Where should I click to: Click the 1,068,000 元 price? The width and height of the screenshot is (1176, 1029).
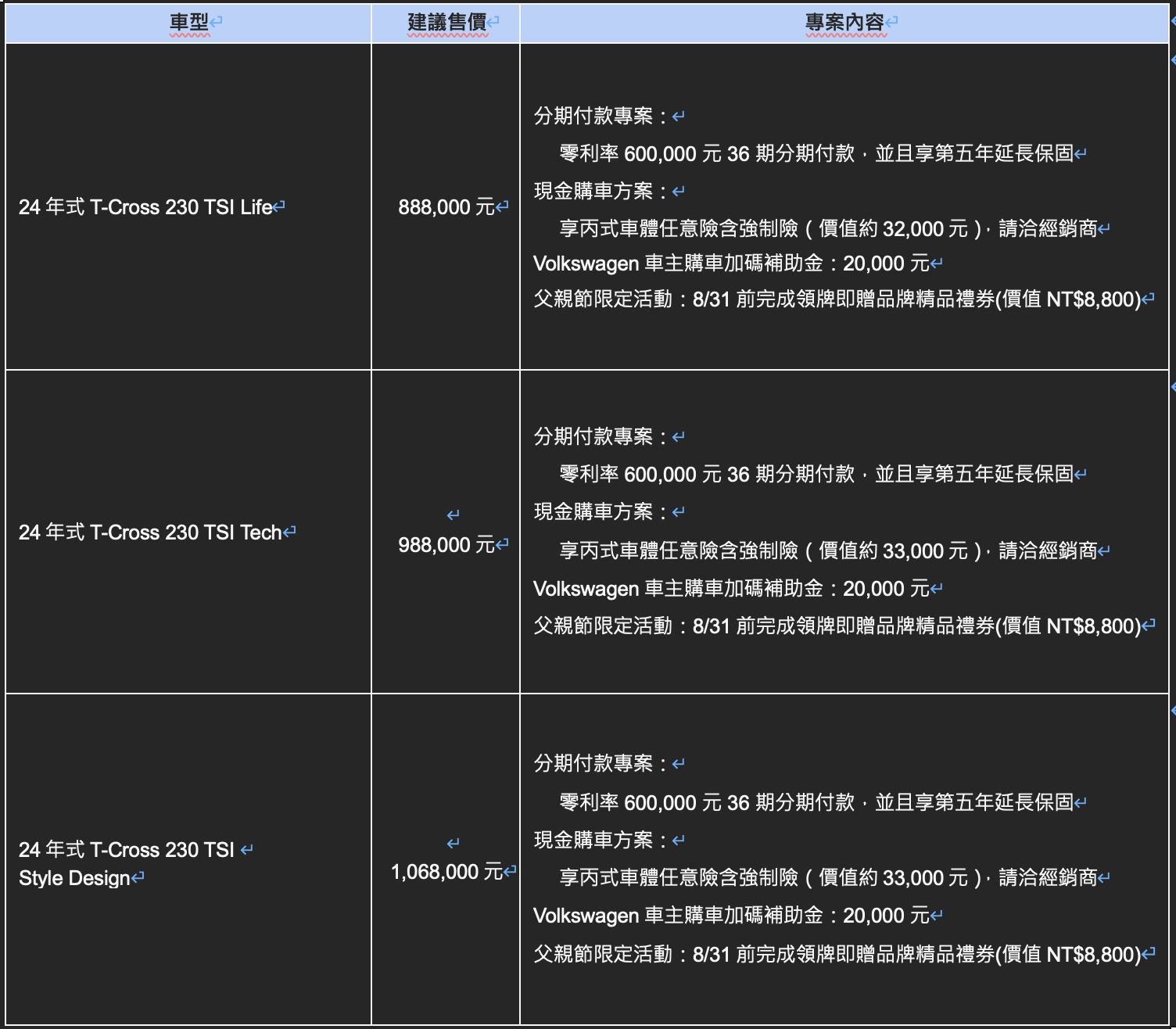pos(446,872)
